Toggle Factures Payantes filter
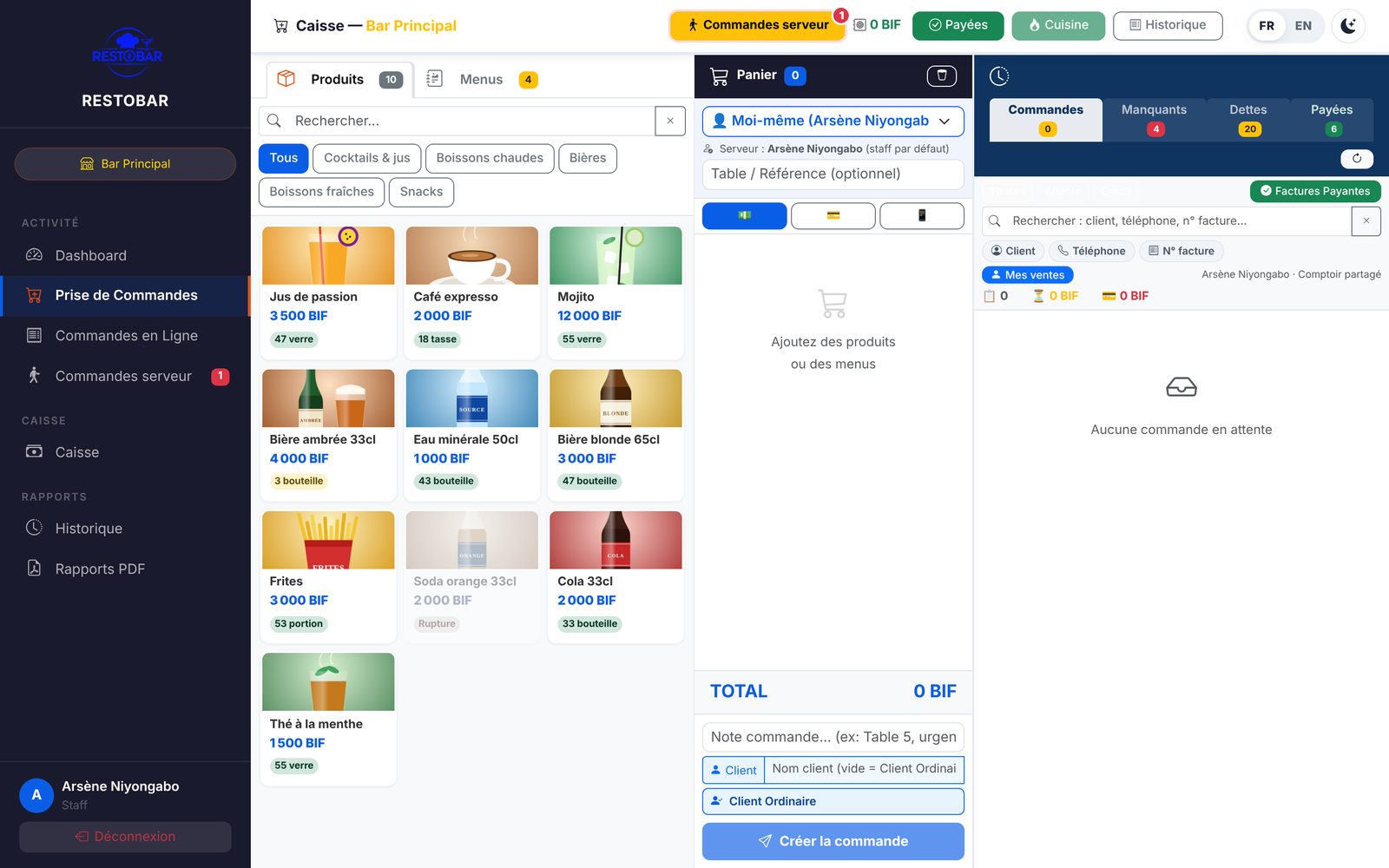 click(1315, 191)
